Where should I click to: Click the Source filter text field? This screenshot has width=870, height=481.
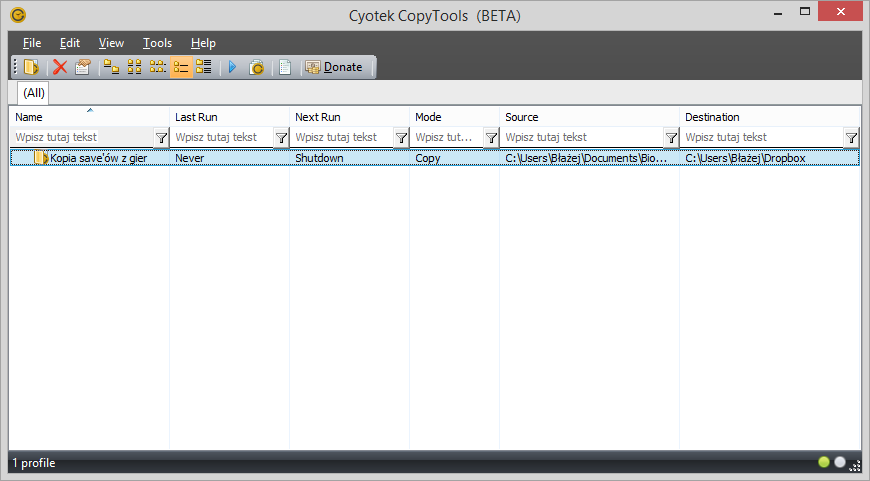click(582, 137)
